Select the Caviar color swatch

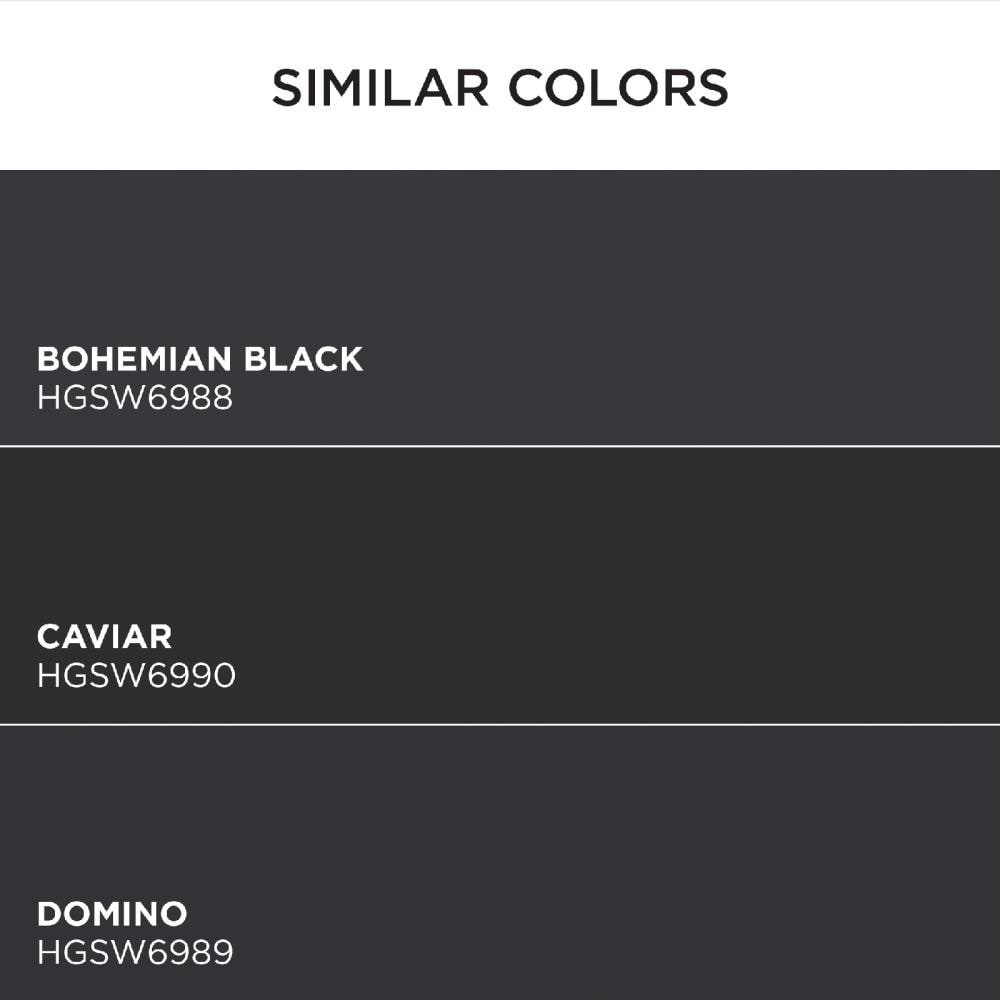[500, 585]
